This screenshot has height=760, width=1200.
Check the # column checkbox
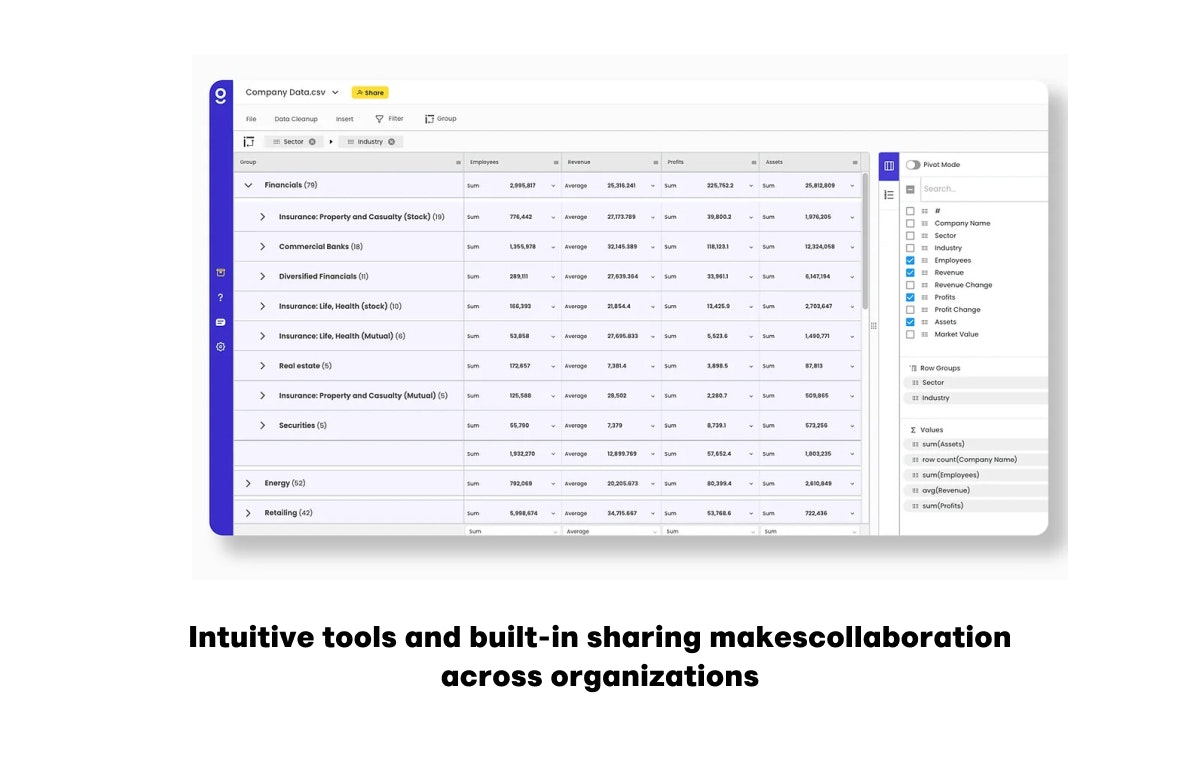tap(910, 211)
